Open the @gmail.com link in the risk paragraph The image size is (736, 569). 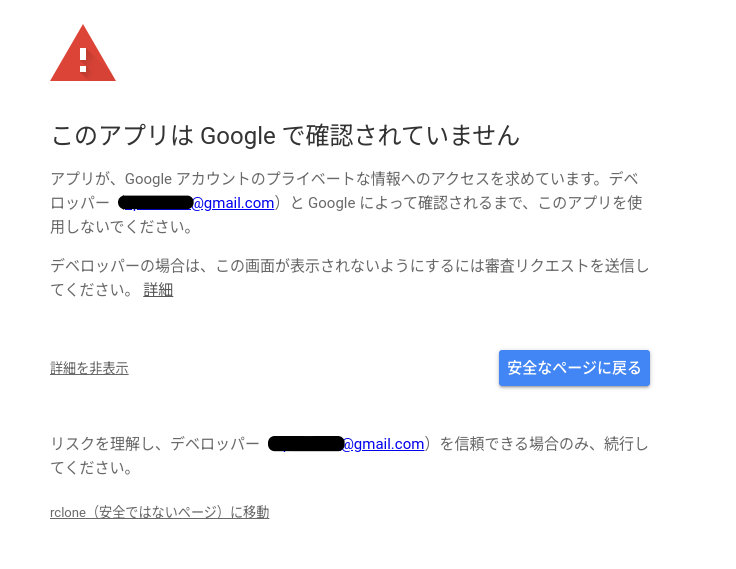pyautogui.click(x=383, y=444)
